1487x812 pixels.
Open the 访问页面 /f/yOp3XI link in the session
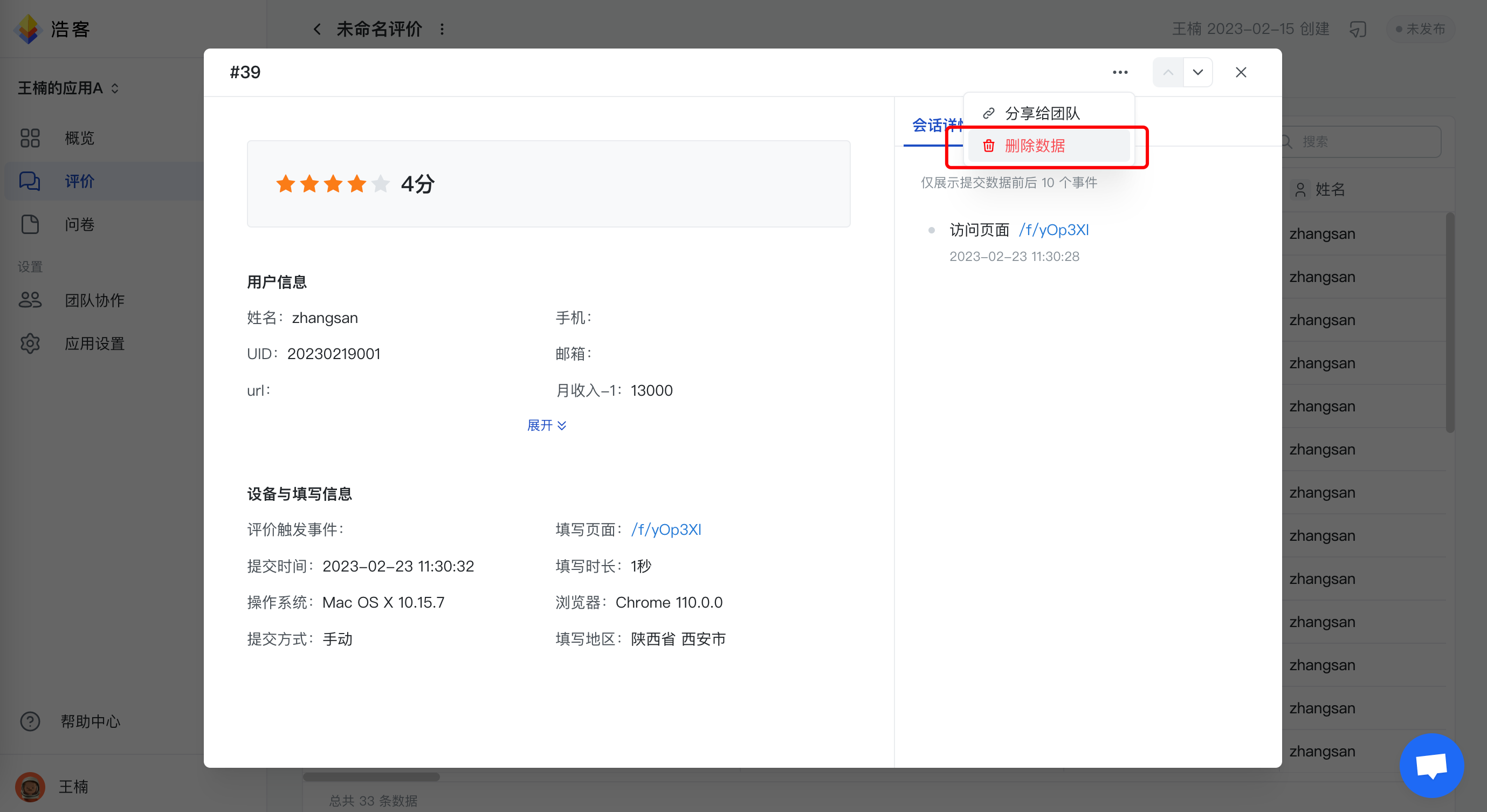click(1054, 230)
